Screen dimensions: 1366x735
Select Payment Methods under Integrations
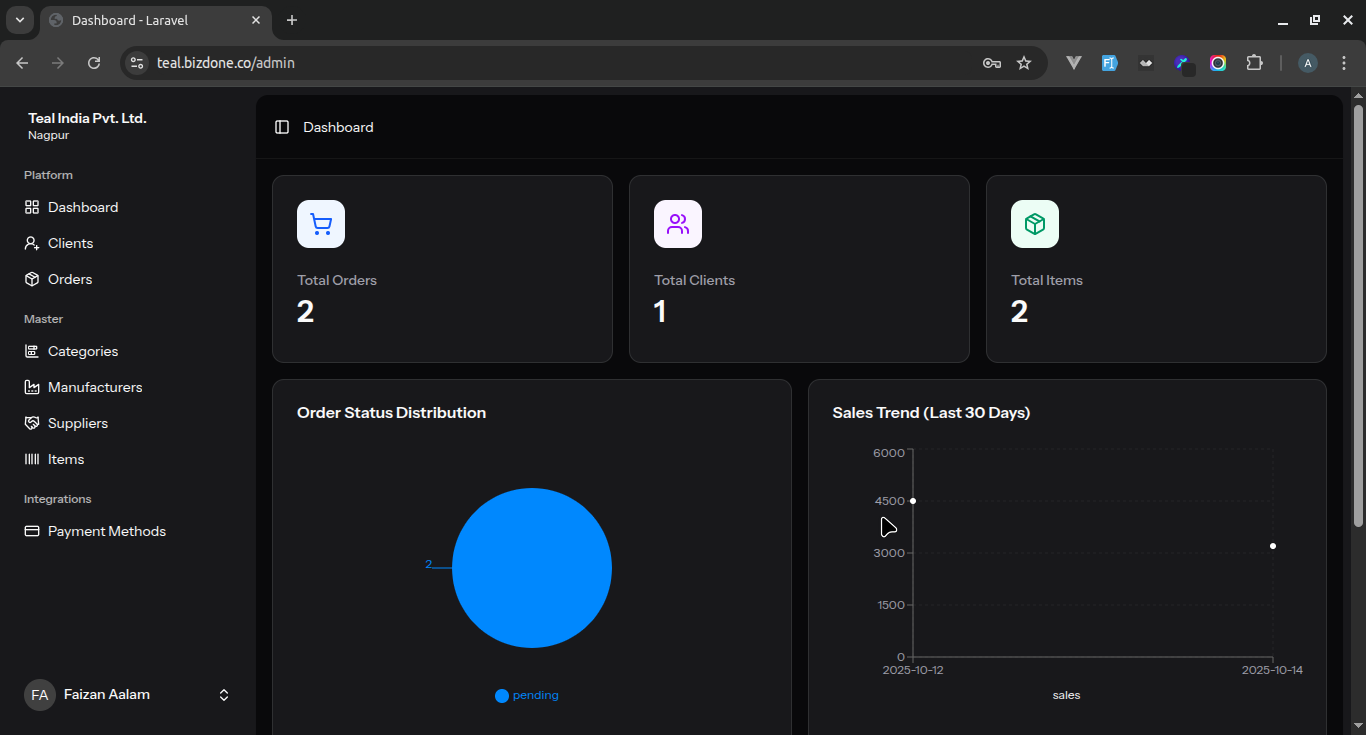(106, 531)
